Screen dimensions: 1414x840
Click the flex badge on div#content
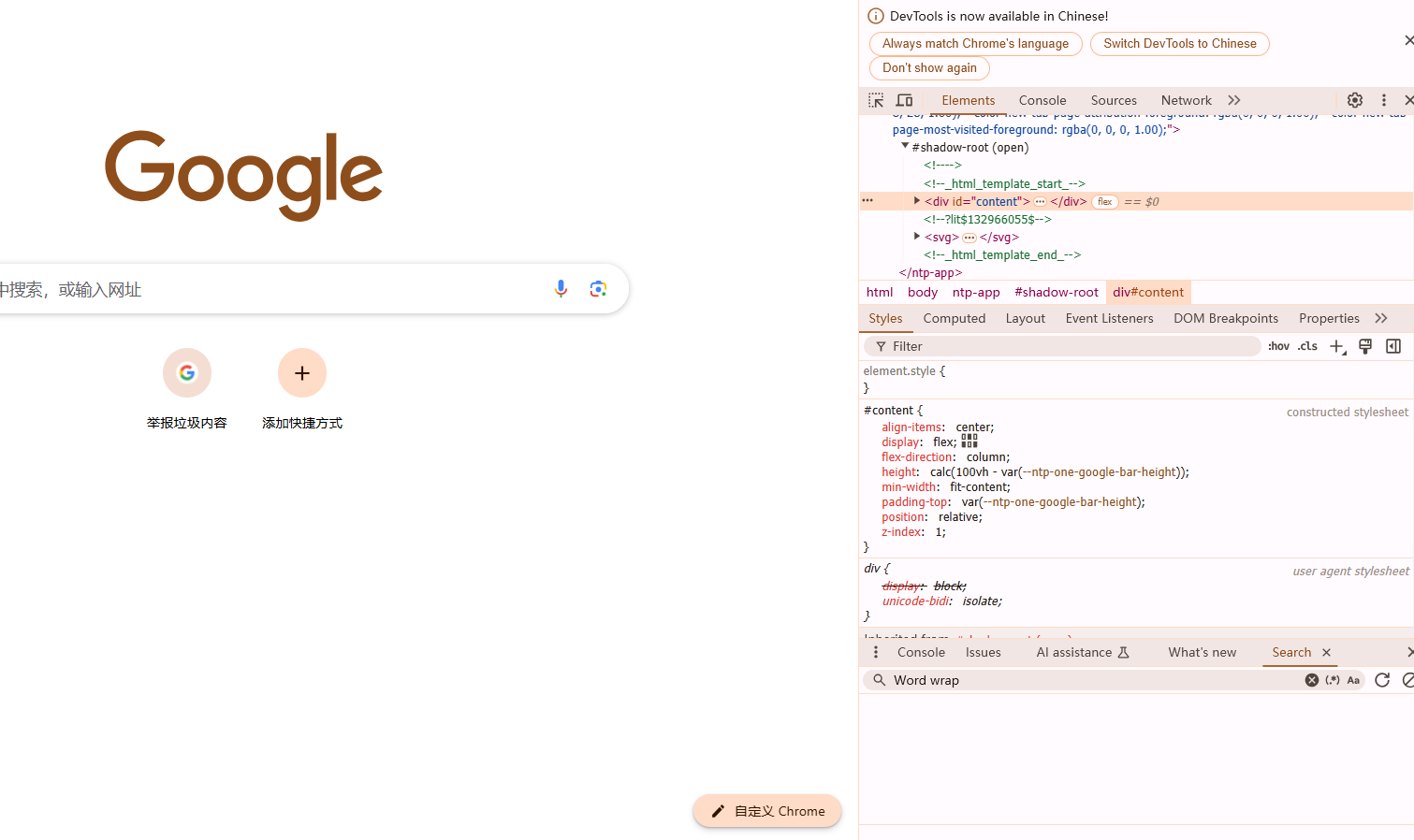tap(1105, 201)
